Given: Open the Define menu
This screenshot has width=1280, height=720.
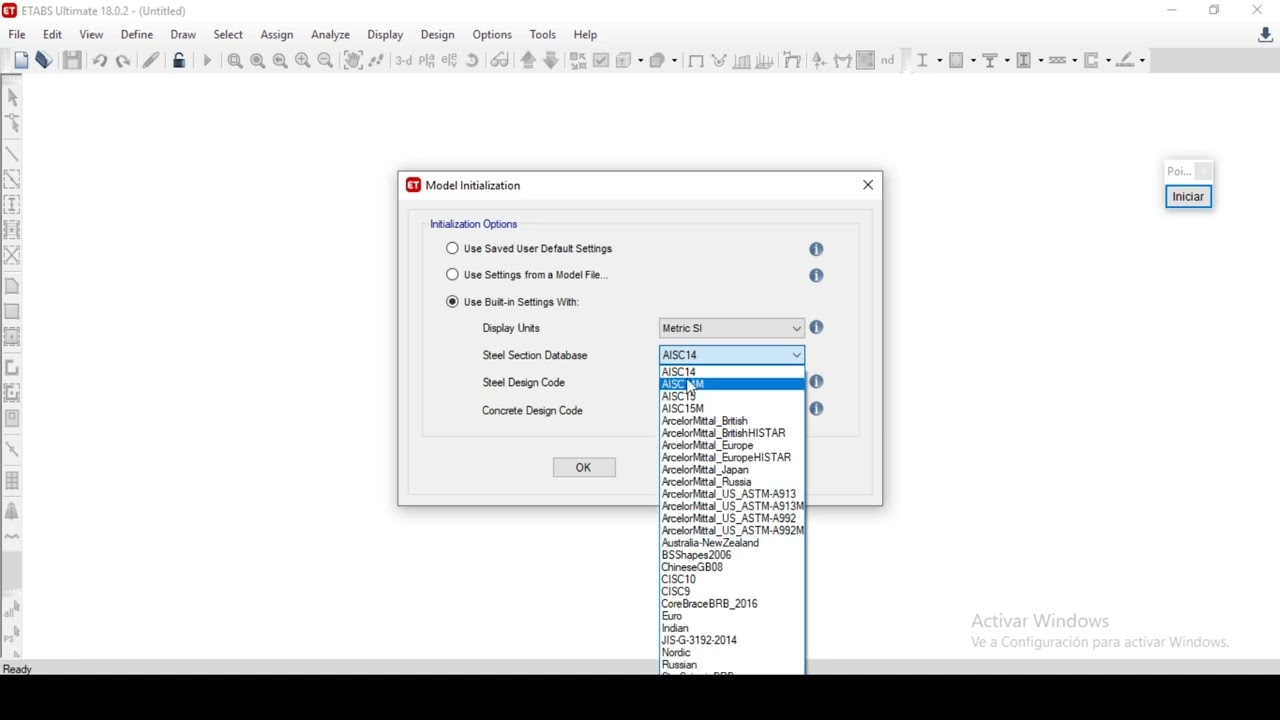Looking at the screenshot, I should coord(137,35).
